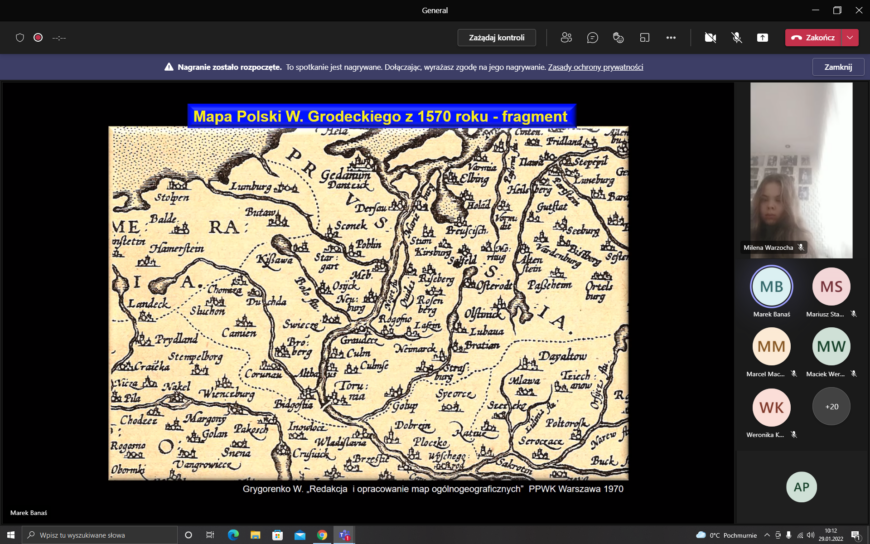
Task: Click the Windows taskbar search box
Action: pyautogui.click(x=99, y=535)
